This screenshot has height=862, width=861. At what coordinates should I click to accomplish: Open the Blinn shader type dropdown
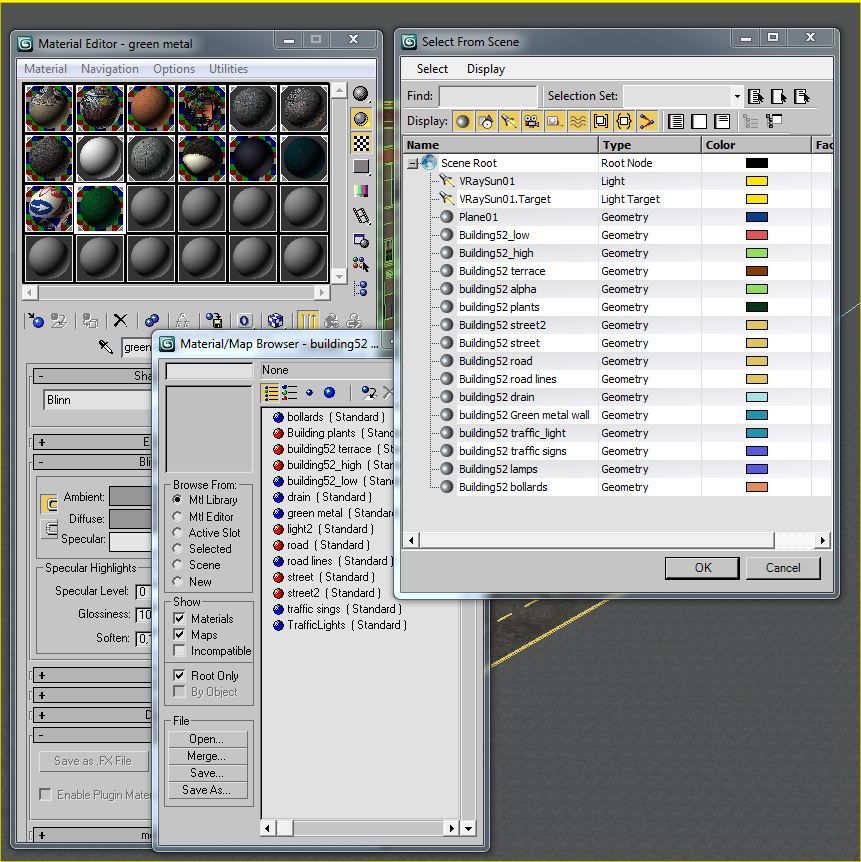[x=97, y=400]
